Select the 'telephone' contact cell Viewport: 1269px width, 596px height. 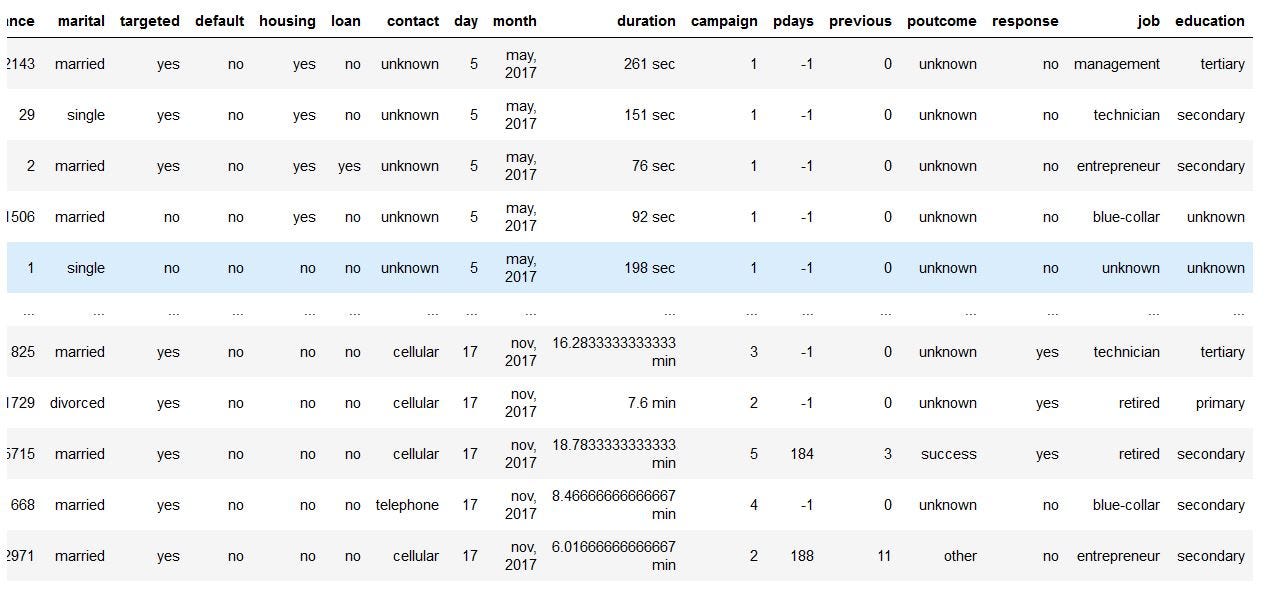pos(407,505)
